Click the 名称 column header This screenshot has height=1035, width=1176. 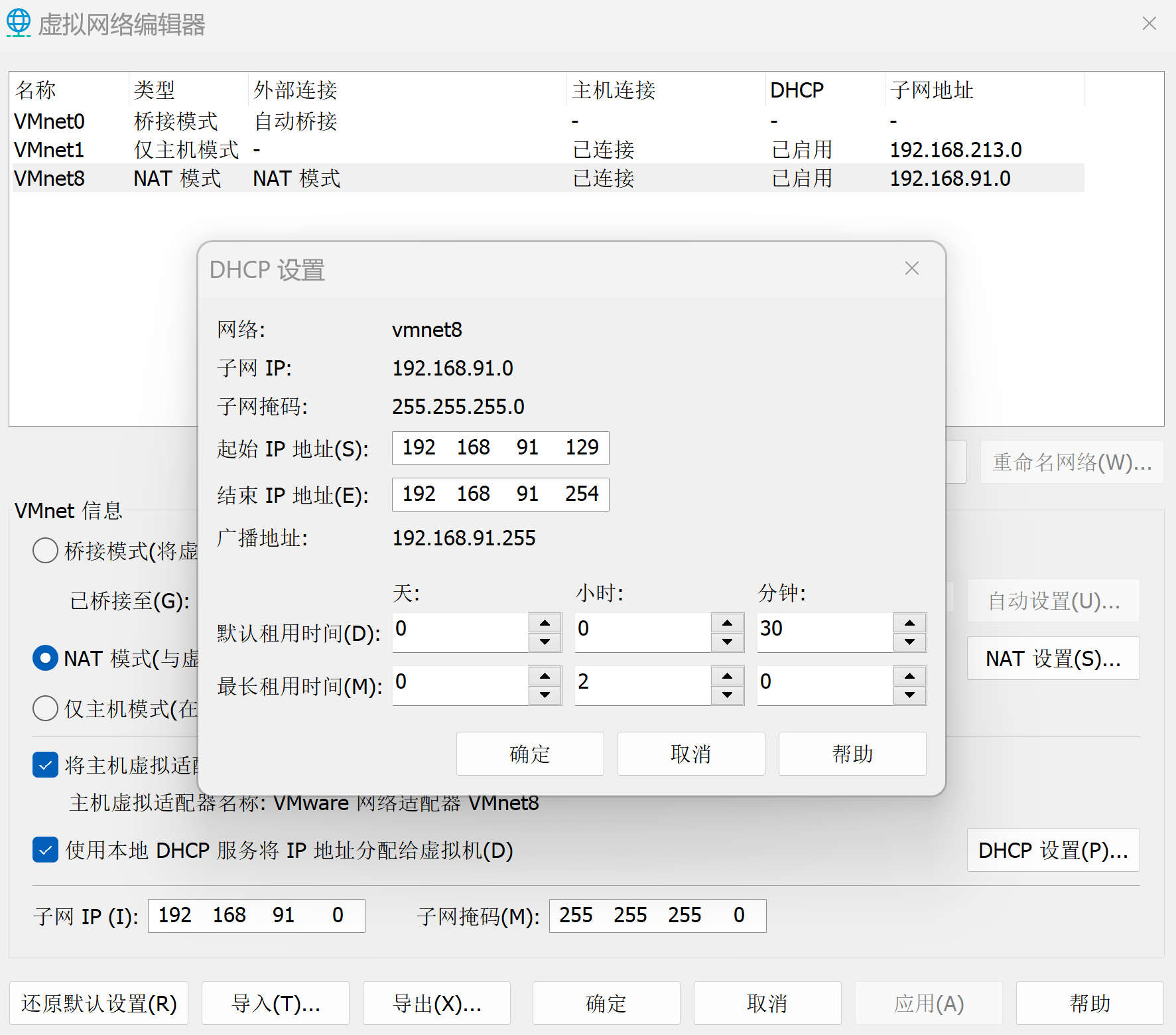click(70, 90)
